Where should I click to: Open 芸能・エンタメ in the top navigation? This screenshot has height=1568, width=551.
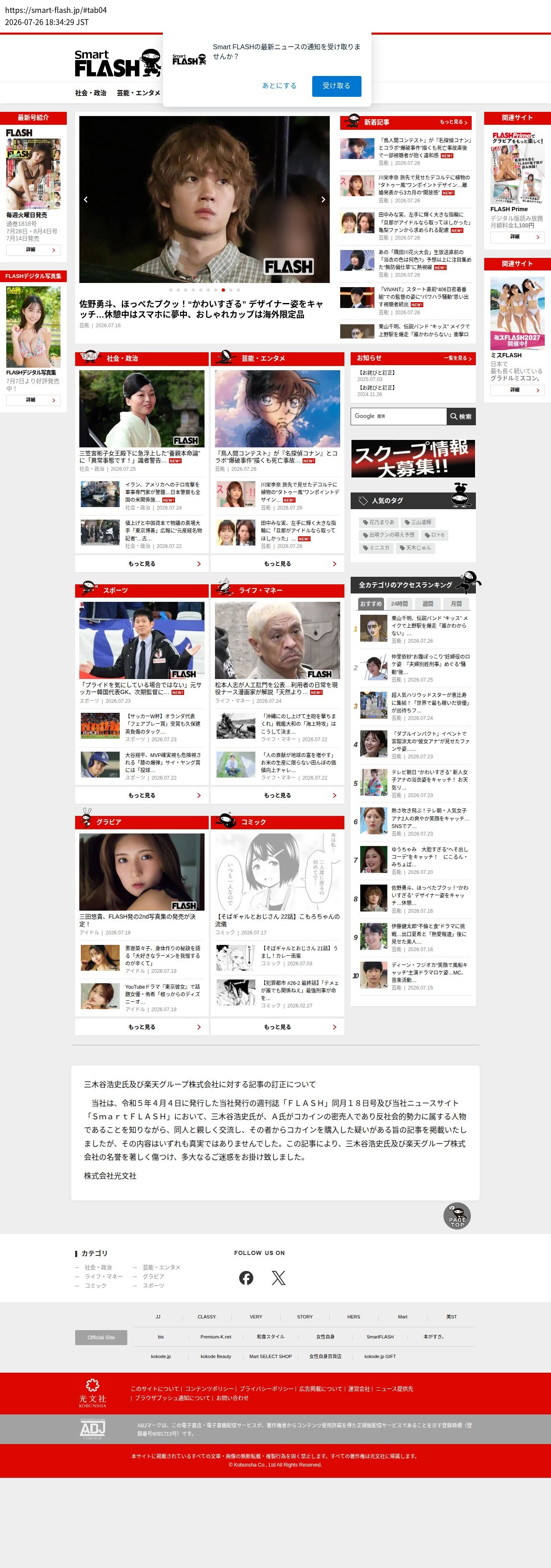click(x=138, y=93)
